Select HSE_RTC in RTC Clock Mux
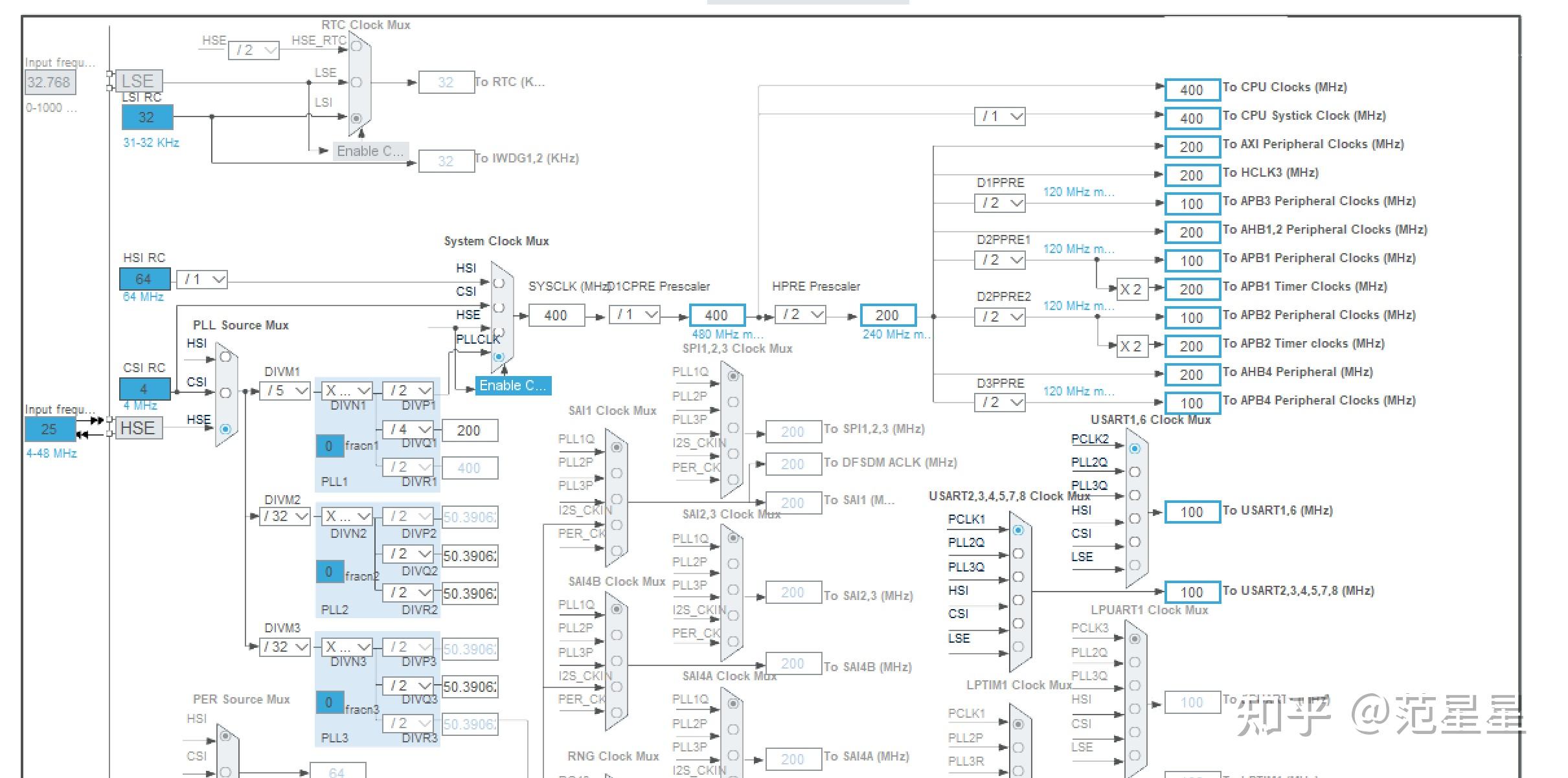Screen dimensions: 1568x778 (356, 46)
